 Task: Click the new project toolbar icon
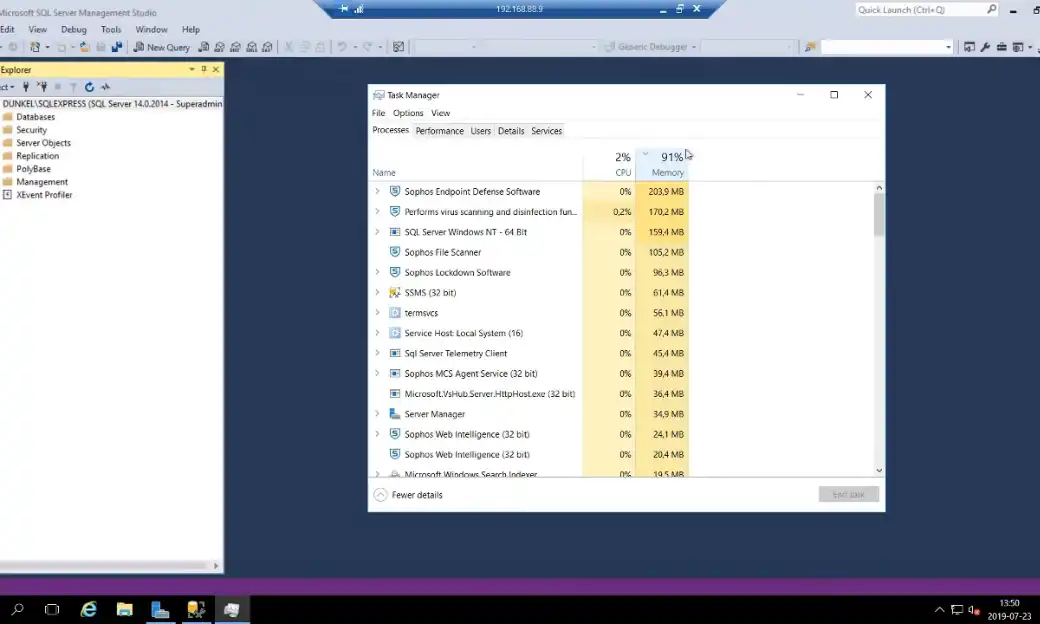[x=35, y=47]
